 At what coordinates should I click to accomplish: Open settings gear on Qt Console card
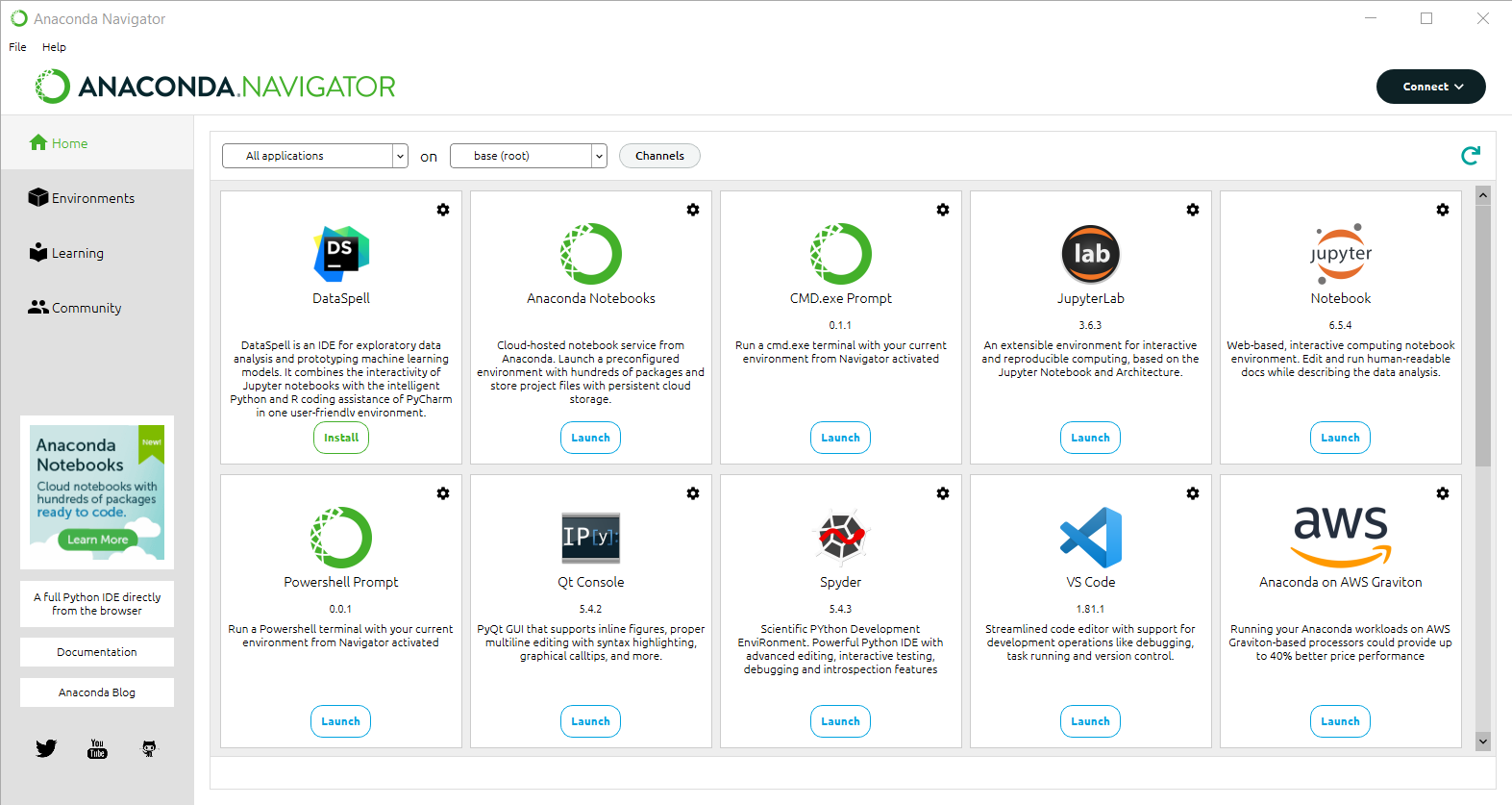[693, 493]
